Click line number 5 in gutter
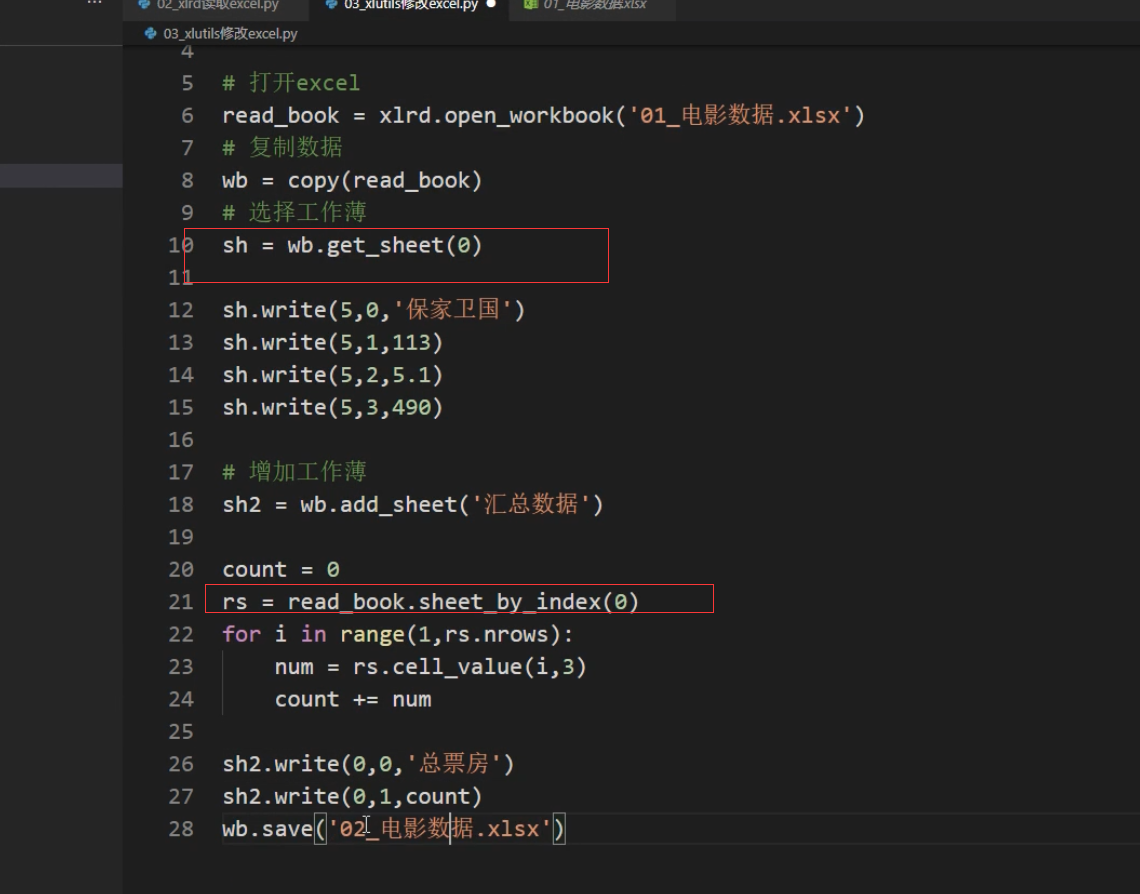This screenshot has width=1140, height=894. coord(187,83)
